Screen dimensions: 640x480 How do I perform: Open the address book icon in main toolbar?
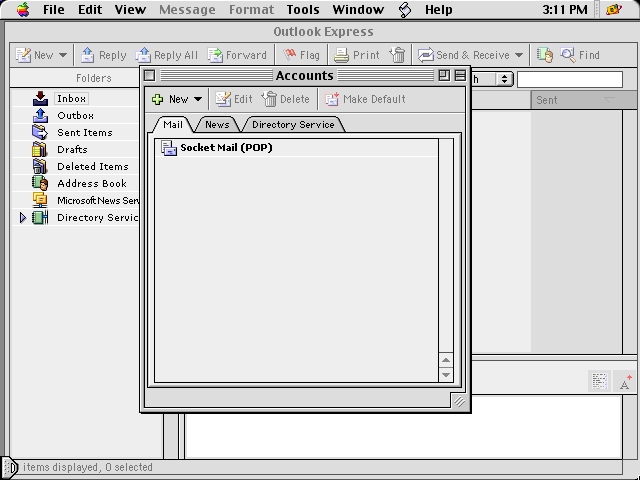tap(544, 55)
